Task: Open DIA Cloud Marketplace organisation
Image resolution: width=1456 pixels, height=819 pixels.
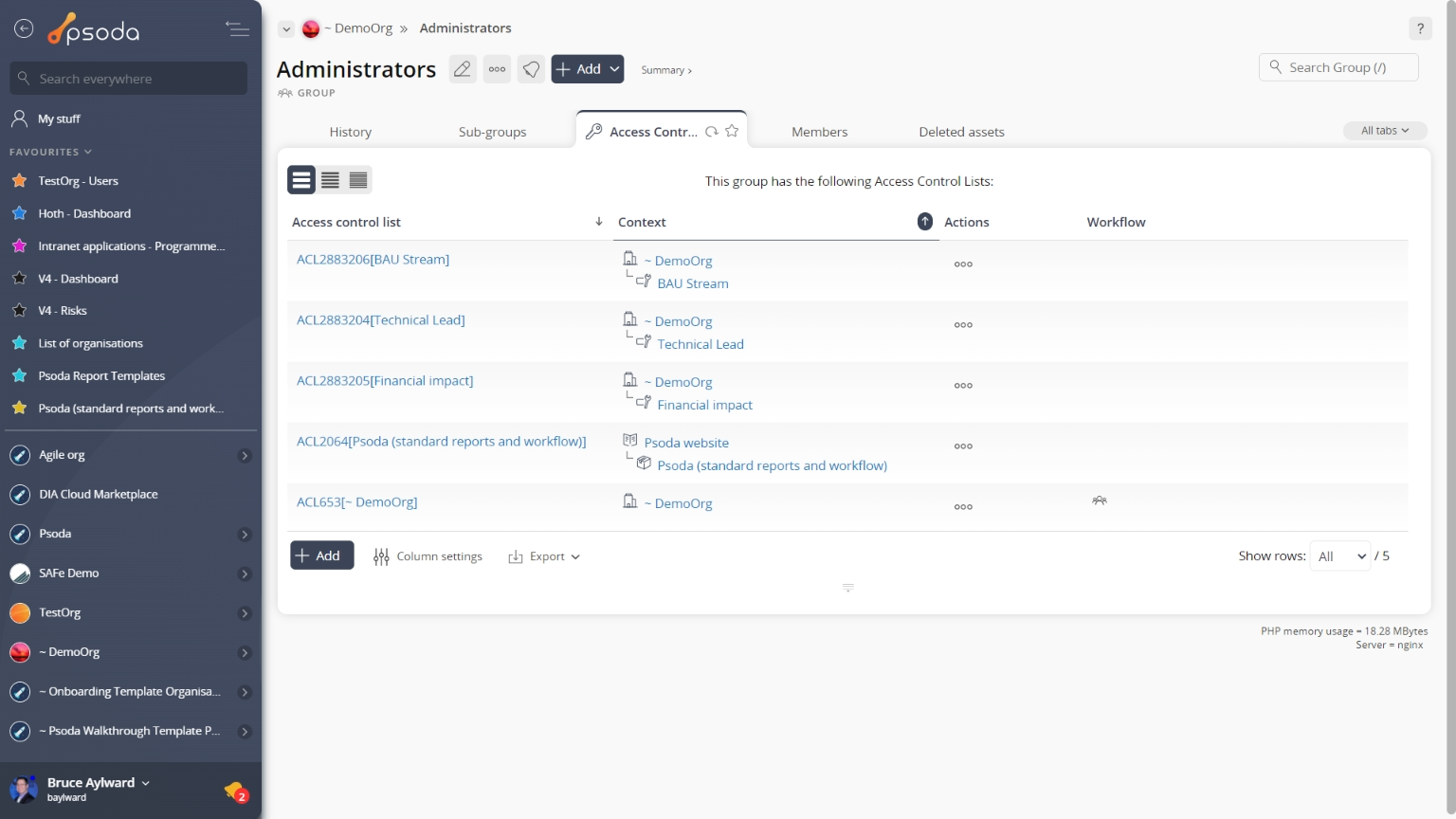Action: pos(99,494)
